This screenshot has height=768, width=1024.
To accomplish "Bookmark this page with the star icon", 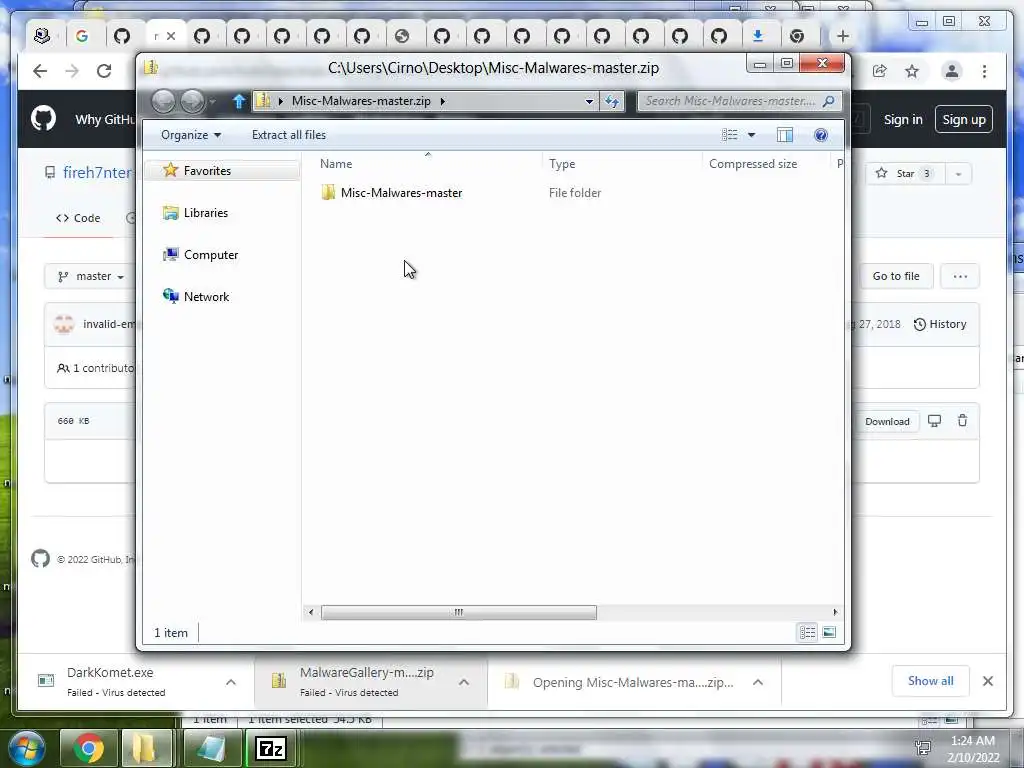I will pos(912,71).
